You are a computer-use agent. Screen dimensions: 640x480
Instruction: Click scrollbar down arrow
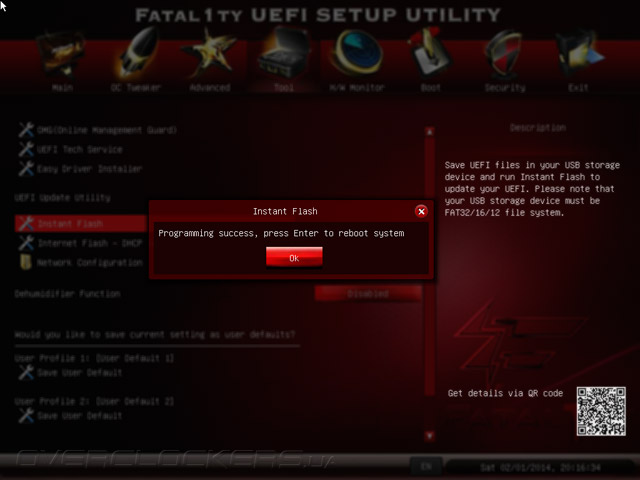429,436
